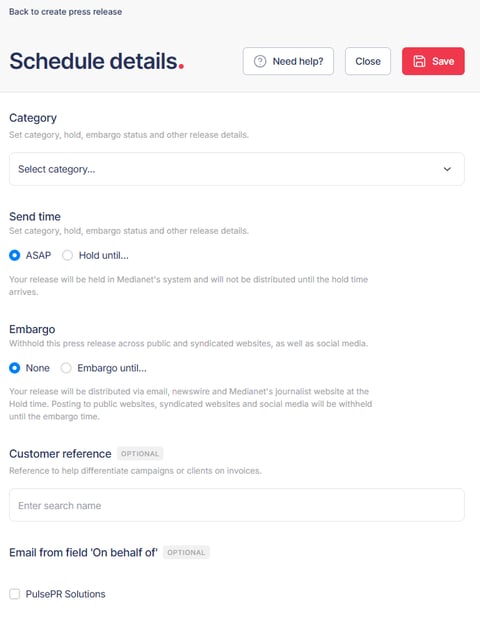480x619 pixels.
Task: Tick the PulsePR Solutions checkbox
Action: pos(15,594)
